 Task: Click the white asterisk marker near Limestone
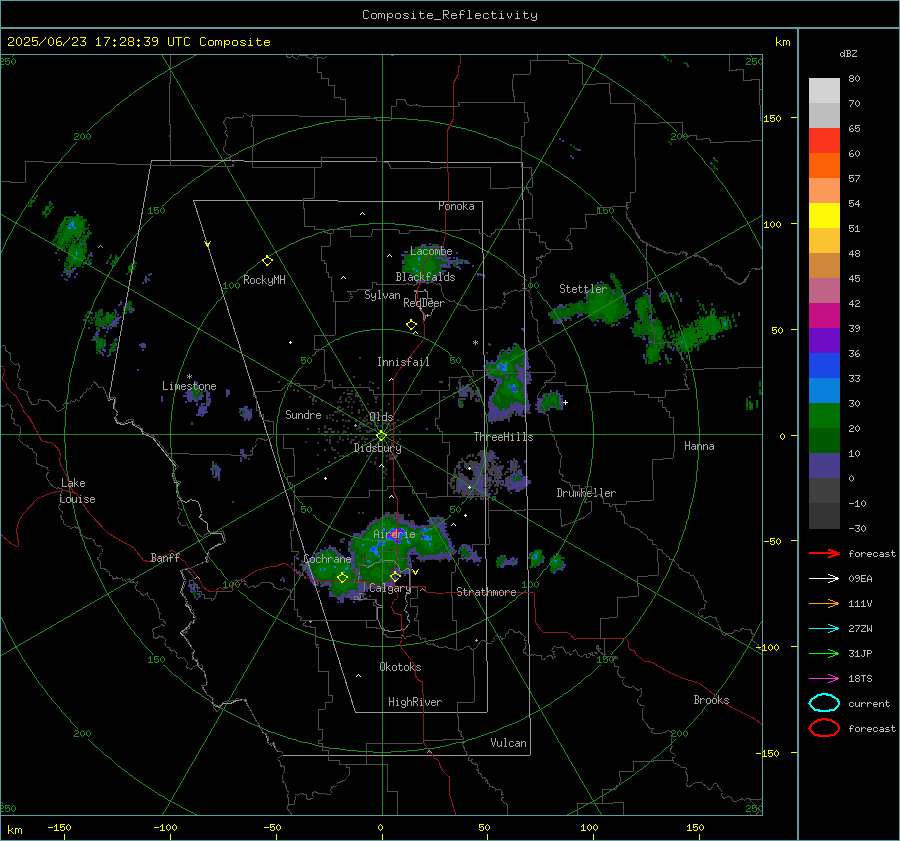pos(189,377)
